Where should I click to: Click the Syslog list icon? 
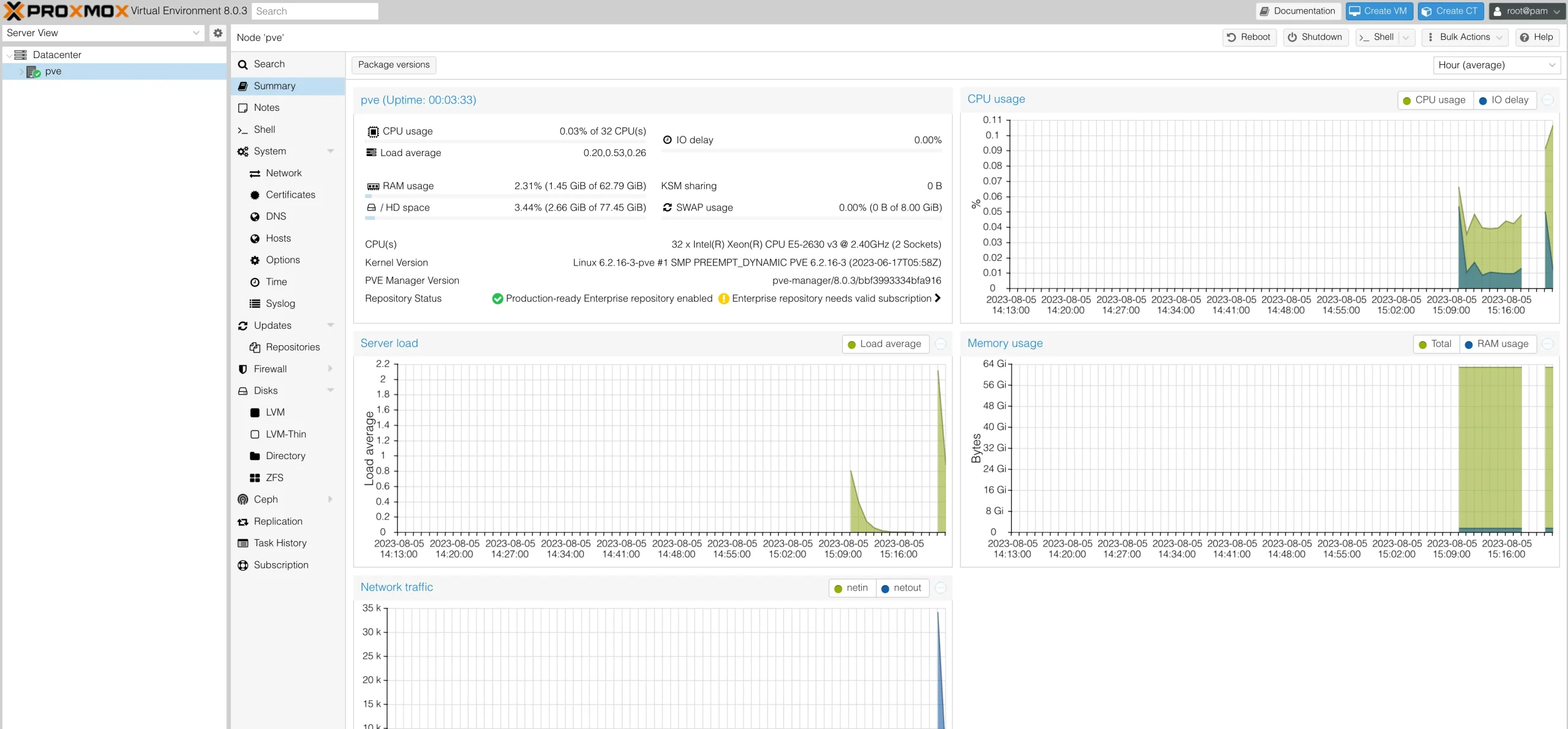[x=255, y=304]
